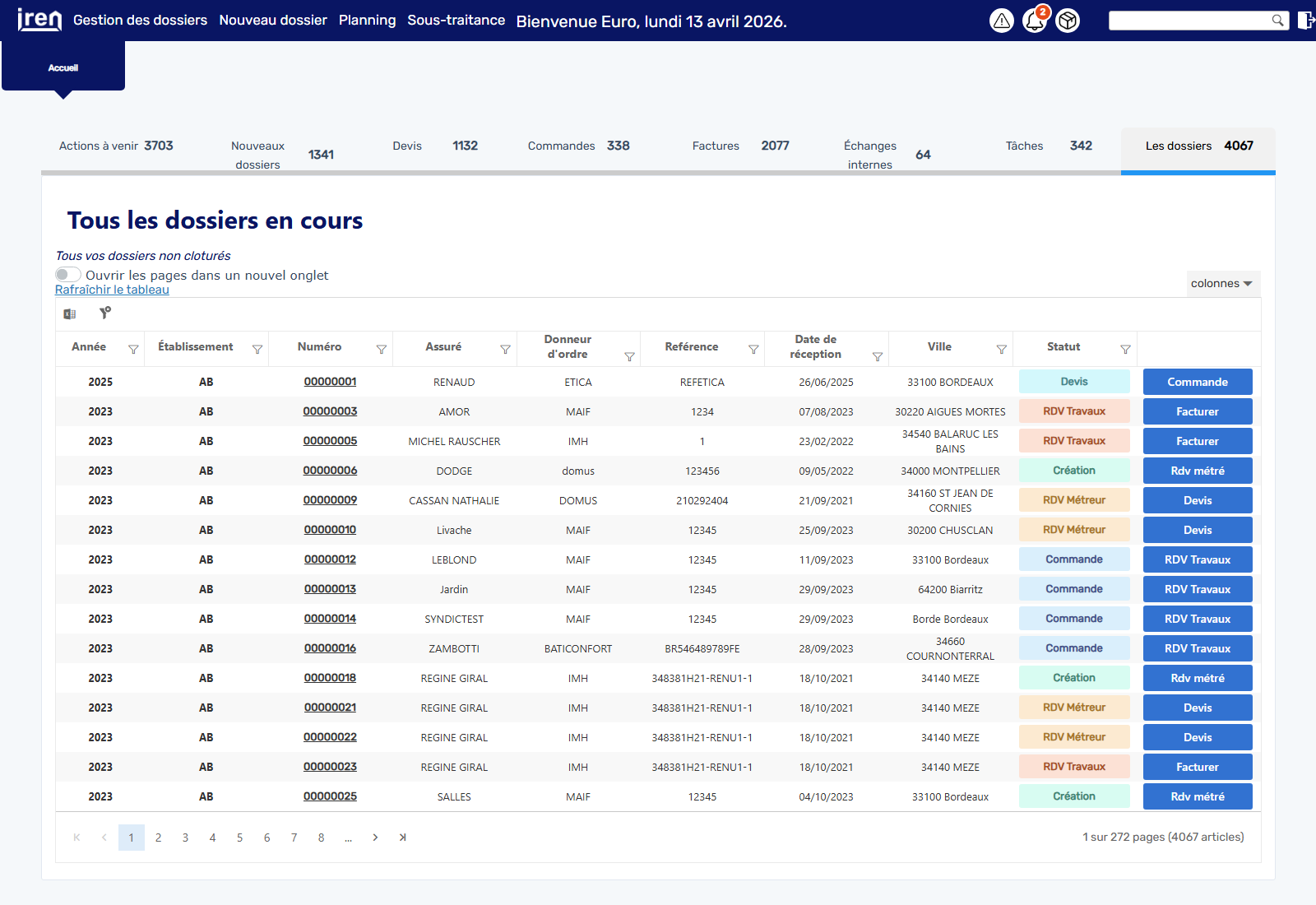Viewport: 1316px width, 905px height.
Task: Open the Planning menu
Action: pos(367,20)
